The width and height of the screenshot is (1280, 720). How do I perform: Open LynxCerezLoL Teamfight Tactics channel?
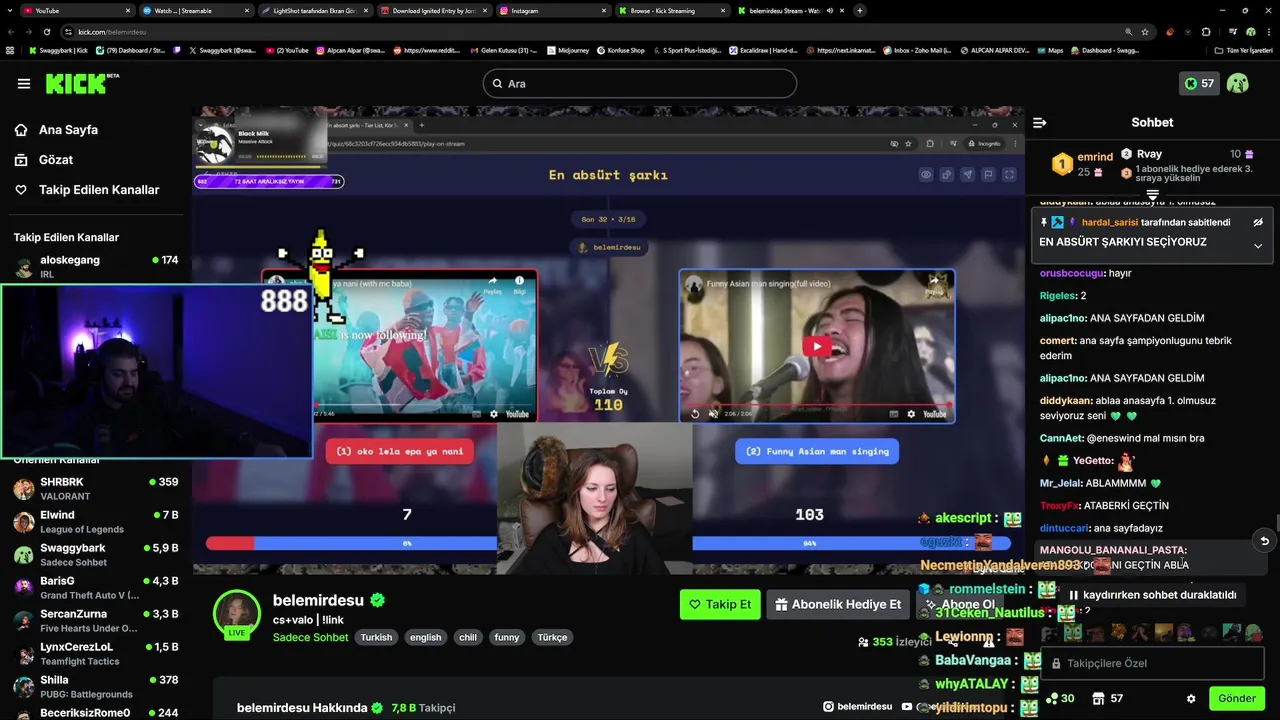point(96,654)
